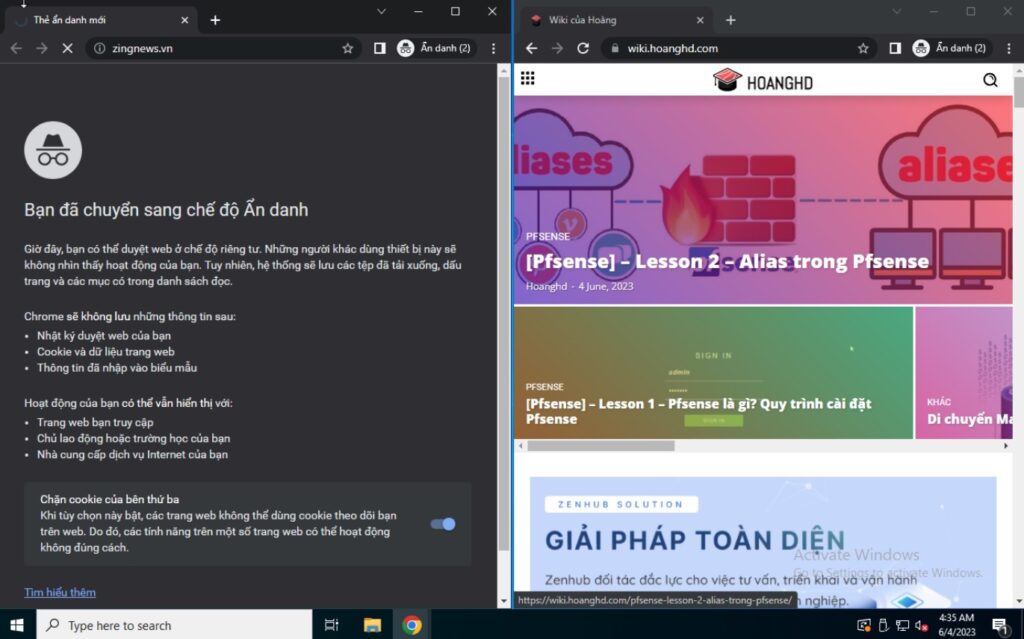Open Windows Start menu

(17, 625)
